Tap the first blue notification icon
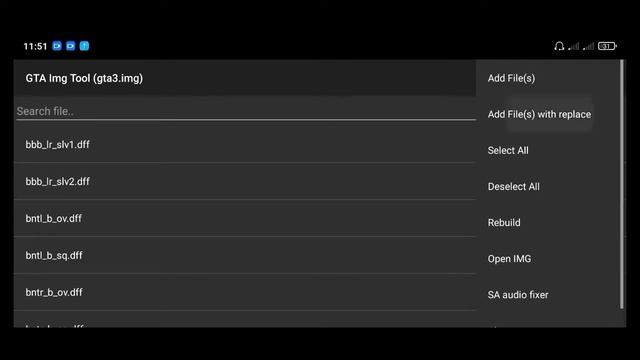 [57, 46]
